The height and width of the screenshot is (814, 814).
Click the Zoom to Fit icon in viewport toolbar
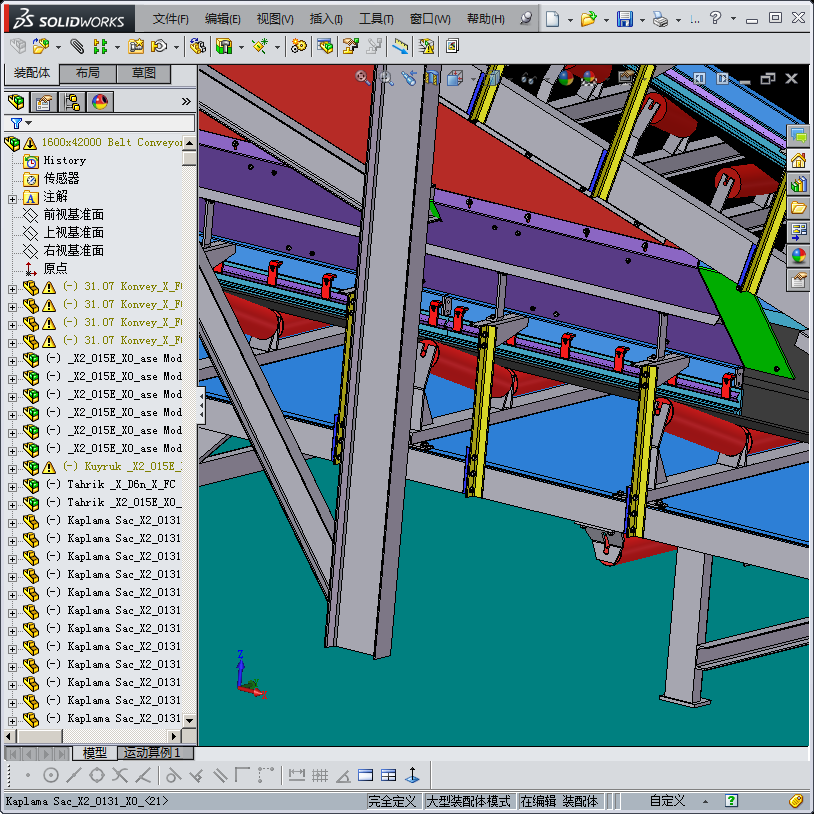click(x=363, y=77)
